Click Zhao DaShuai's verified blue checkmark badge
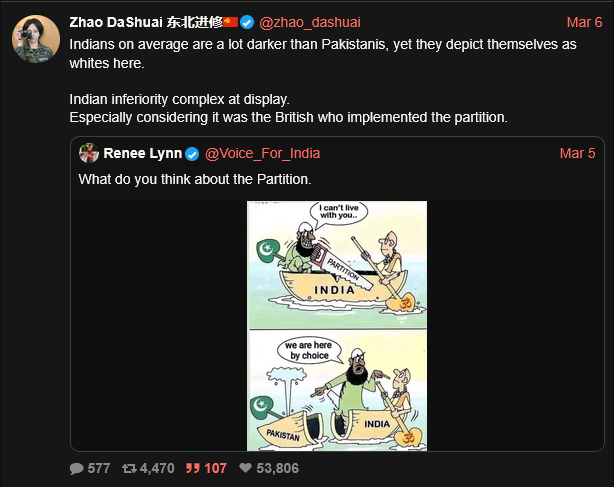Image resolution: width=614 pixels, height=487 pixels. [x=247, y=22]
